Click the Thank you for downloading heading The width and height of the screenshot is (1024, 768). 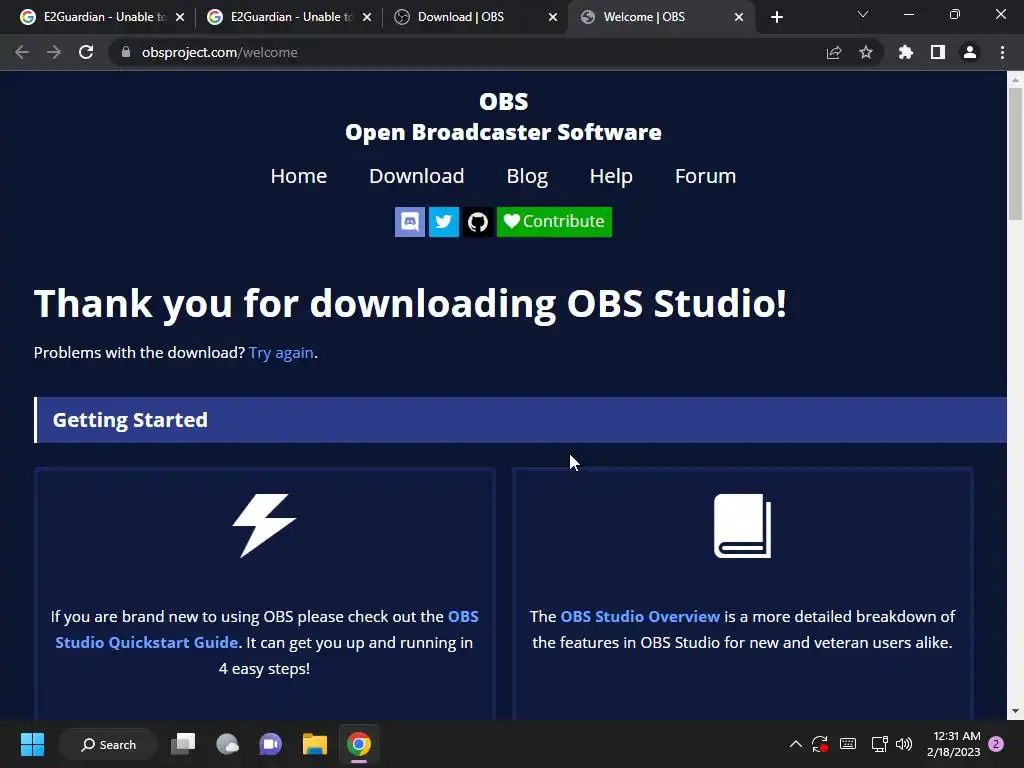pyautogui.click(x=410, y=304)
